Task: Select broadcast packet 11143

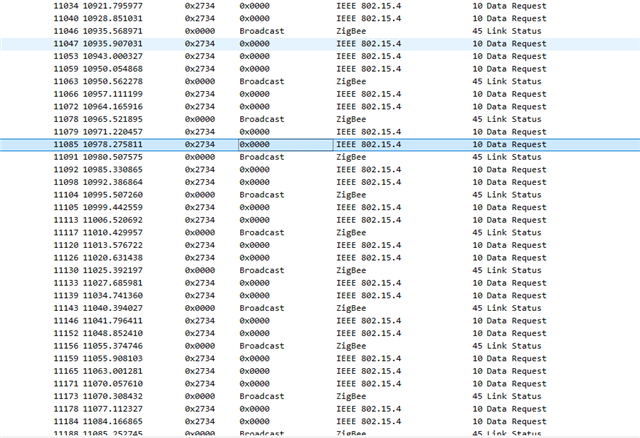Action: pyautogui.click(x=320, y=308)
